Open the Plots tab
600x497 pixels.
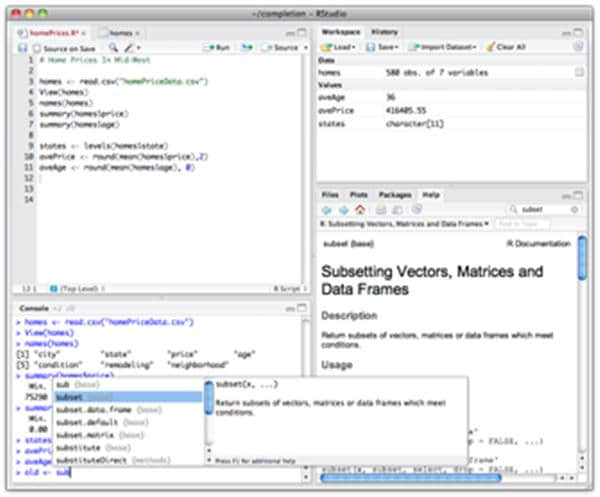coord(359,194)
